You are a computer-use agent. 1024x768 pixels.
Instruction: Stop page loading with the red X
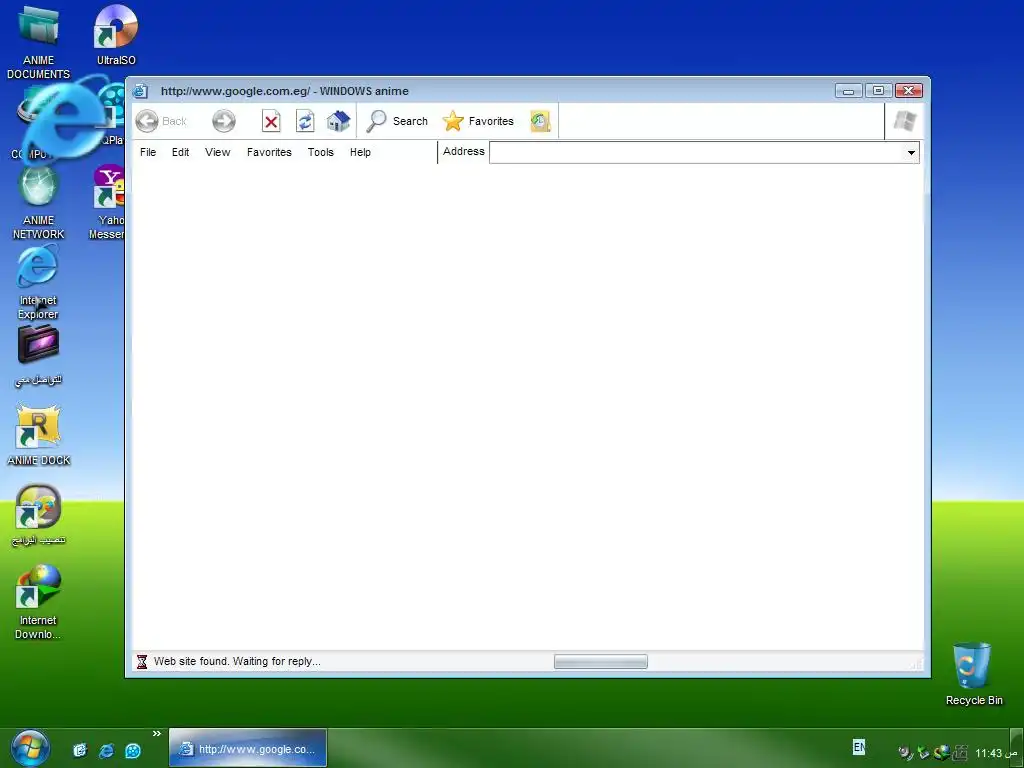click(x=271, y=121)
